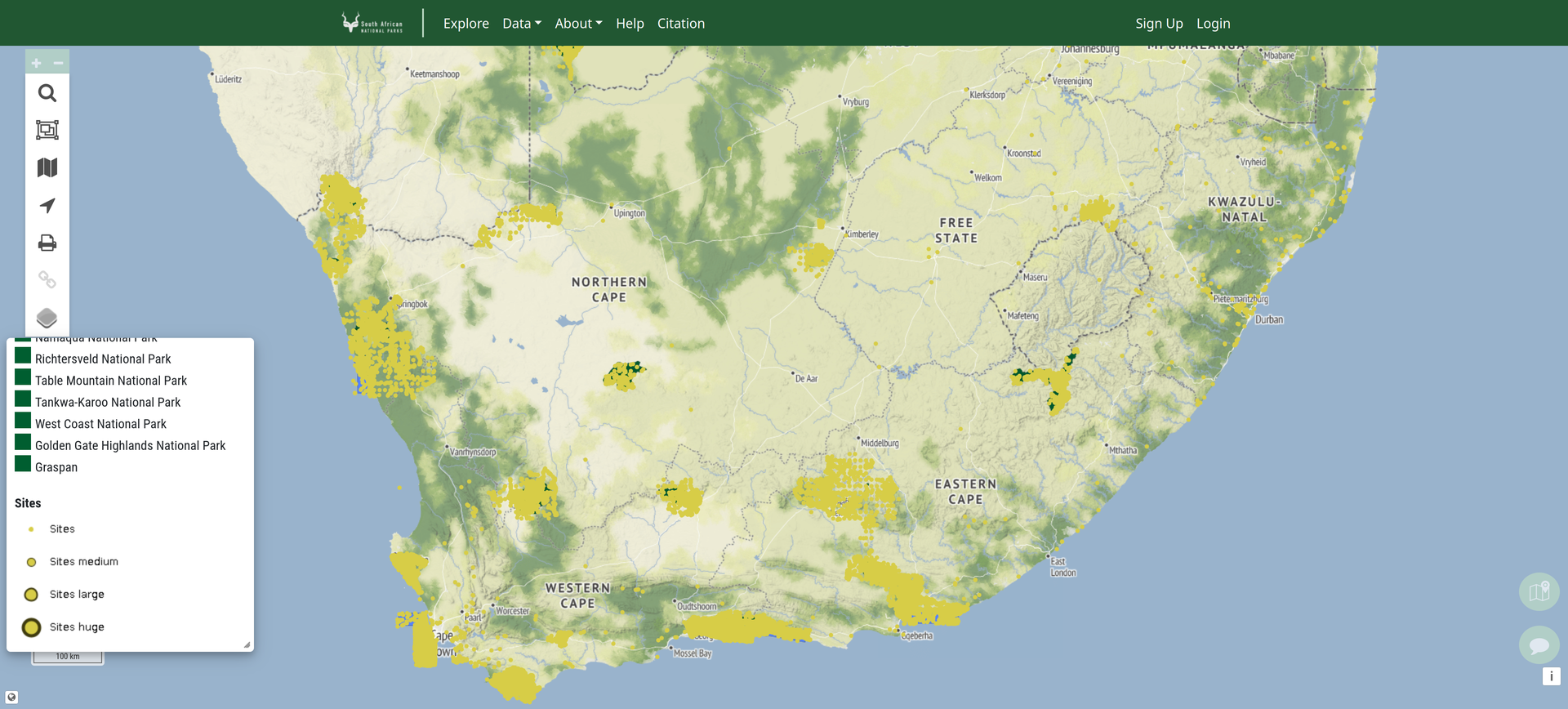The image size is (1568, 709).
Task: Click the locate-me arrow icon
Action: [x=47, y=205]
